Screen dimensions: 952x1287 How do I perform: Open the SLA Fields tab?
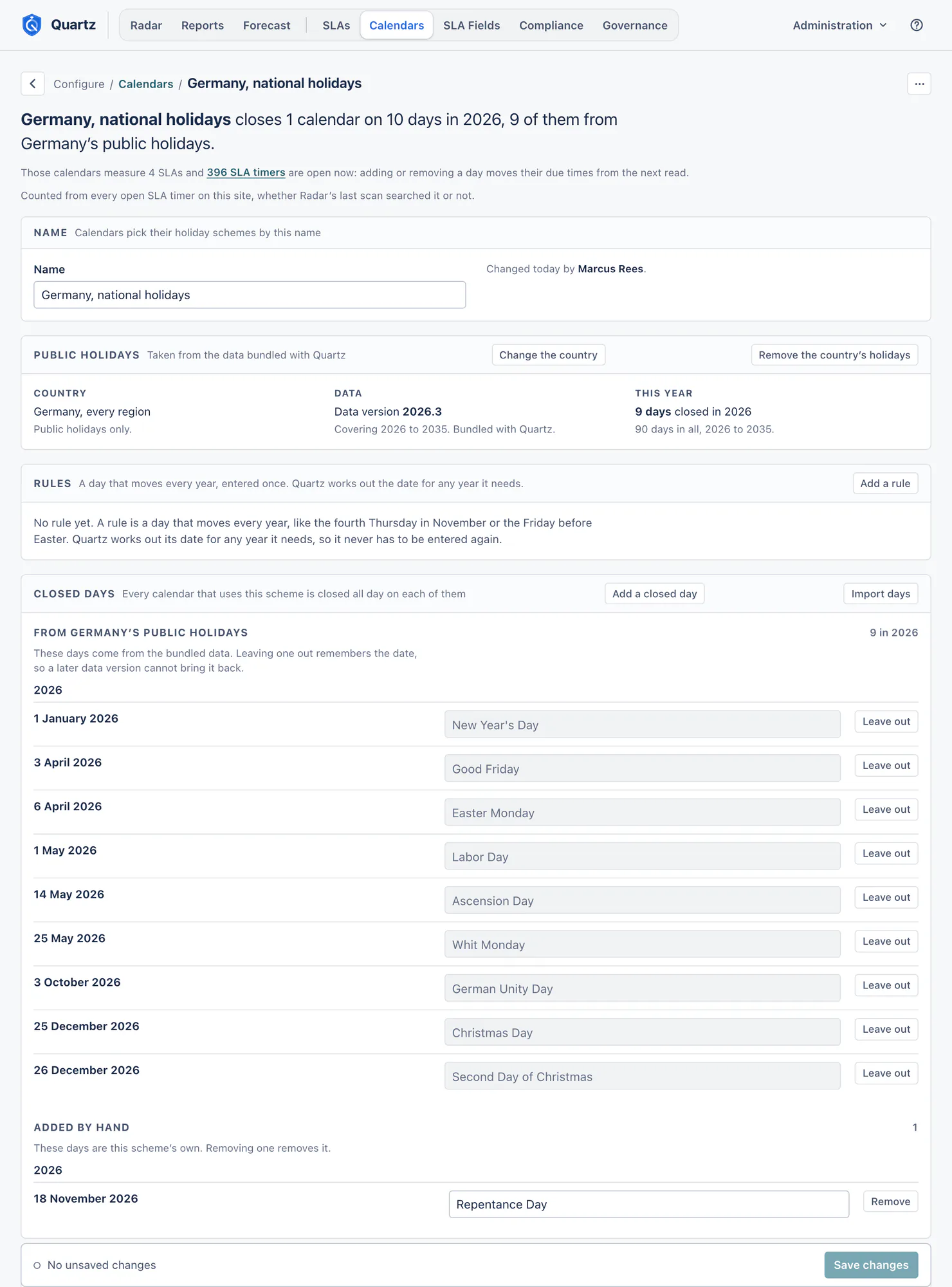pos(471,25)
